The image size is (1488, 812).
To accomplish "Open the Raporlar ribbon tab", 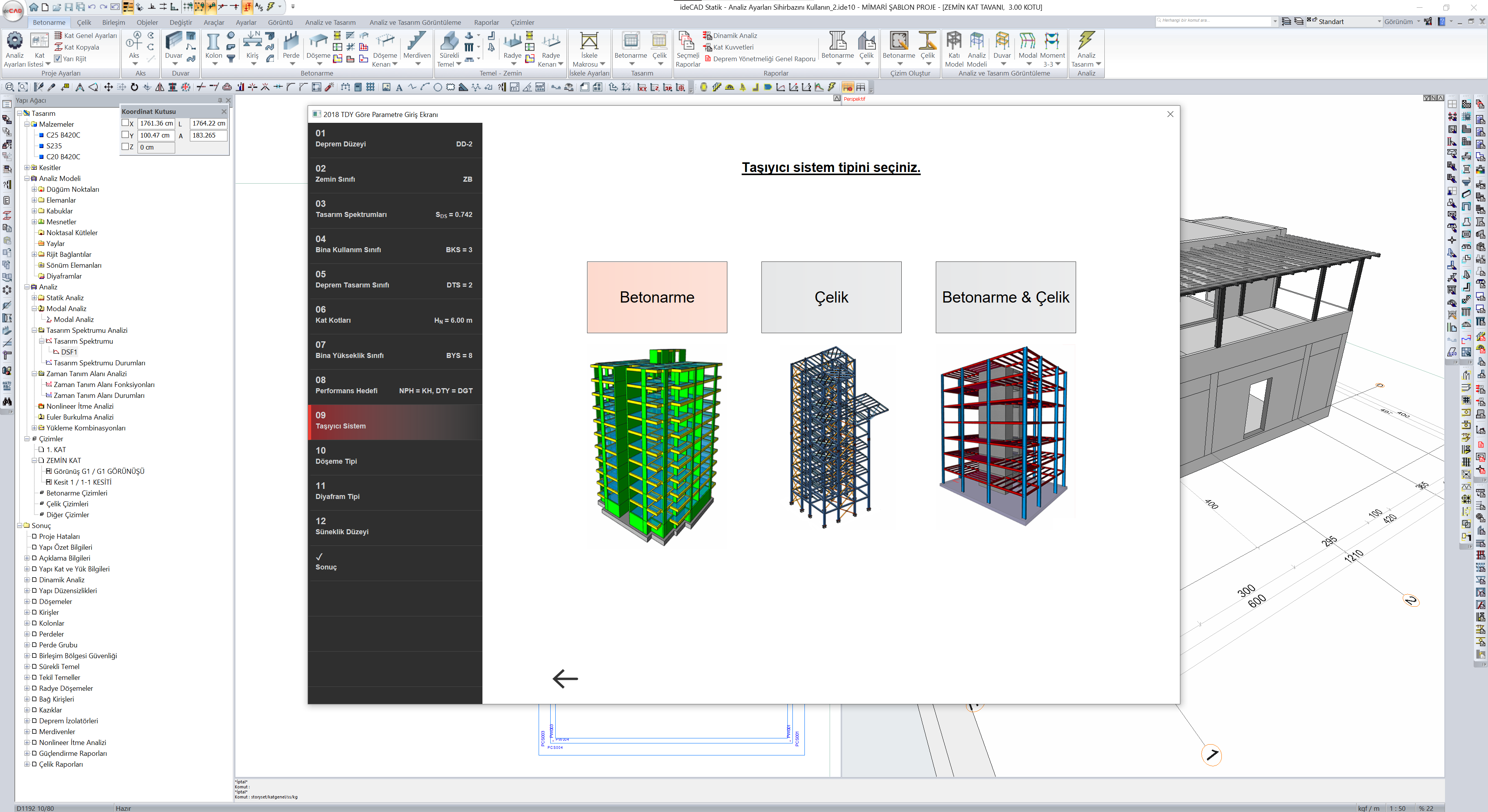I will [x=486, y=22].
